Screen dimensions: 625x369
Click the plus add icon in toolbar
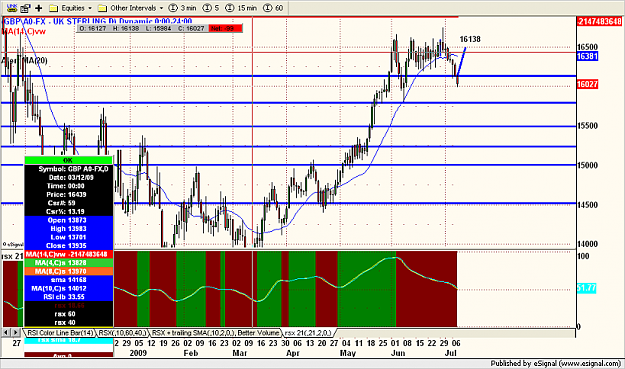(39, 8)
